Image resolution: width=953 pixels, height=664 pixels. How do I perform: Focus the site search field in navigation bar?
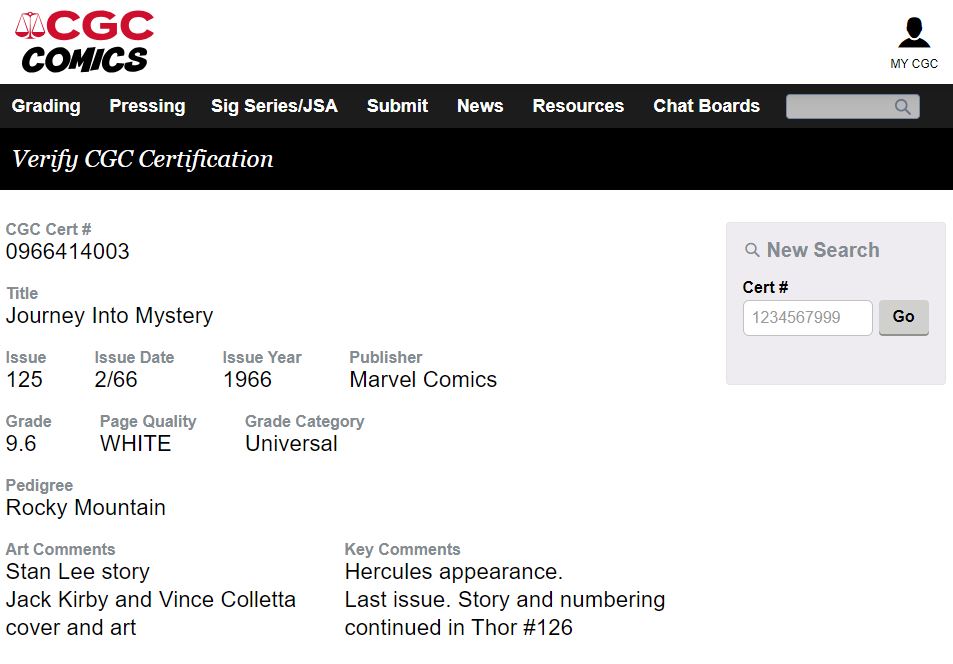point(853,106)
